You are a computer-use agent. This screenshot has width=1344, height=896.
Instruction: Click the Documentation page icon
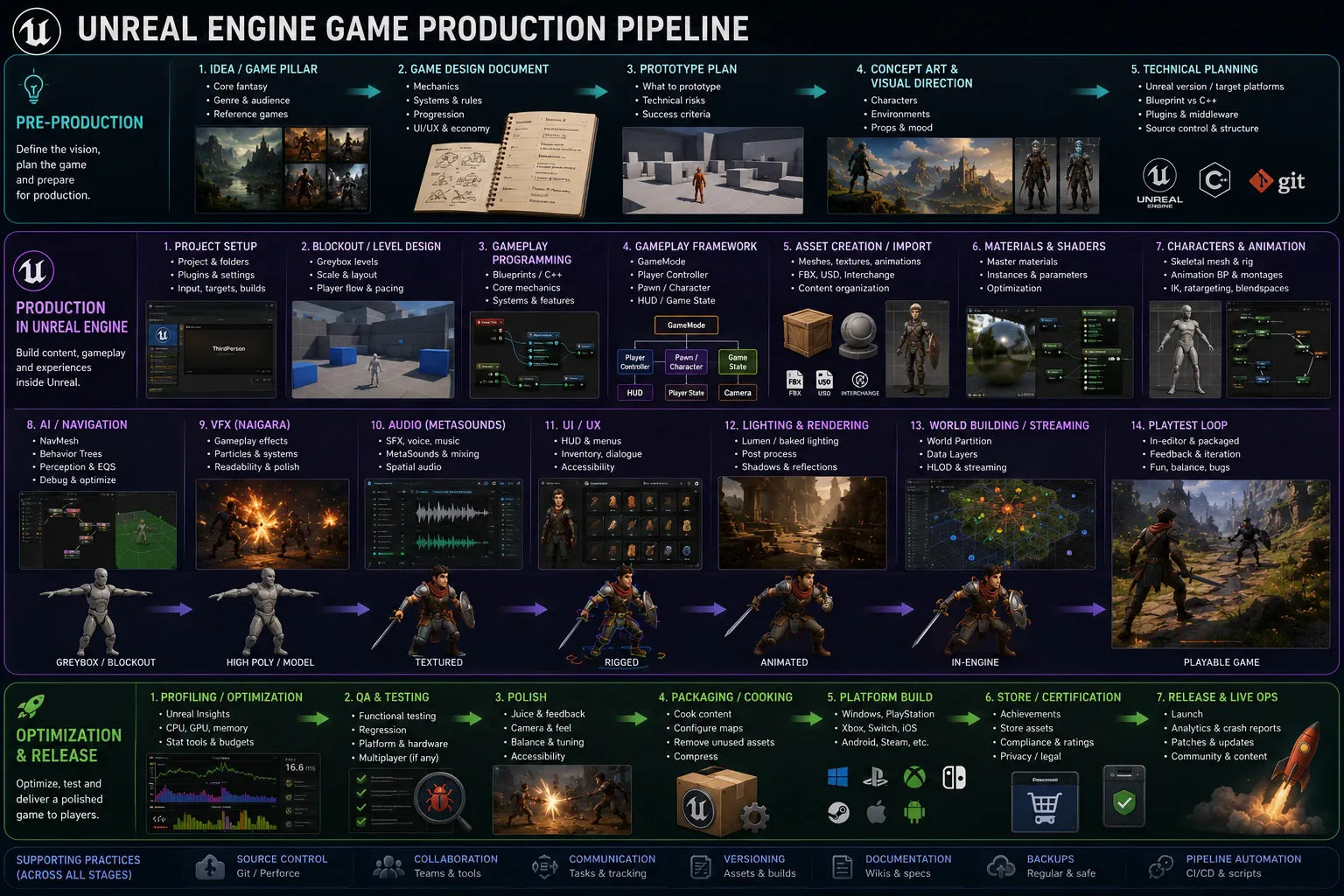point(842,867)
